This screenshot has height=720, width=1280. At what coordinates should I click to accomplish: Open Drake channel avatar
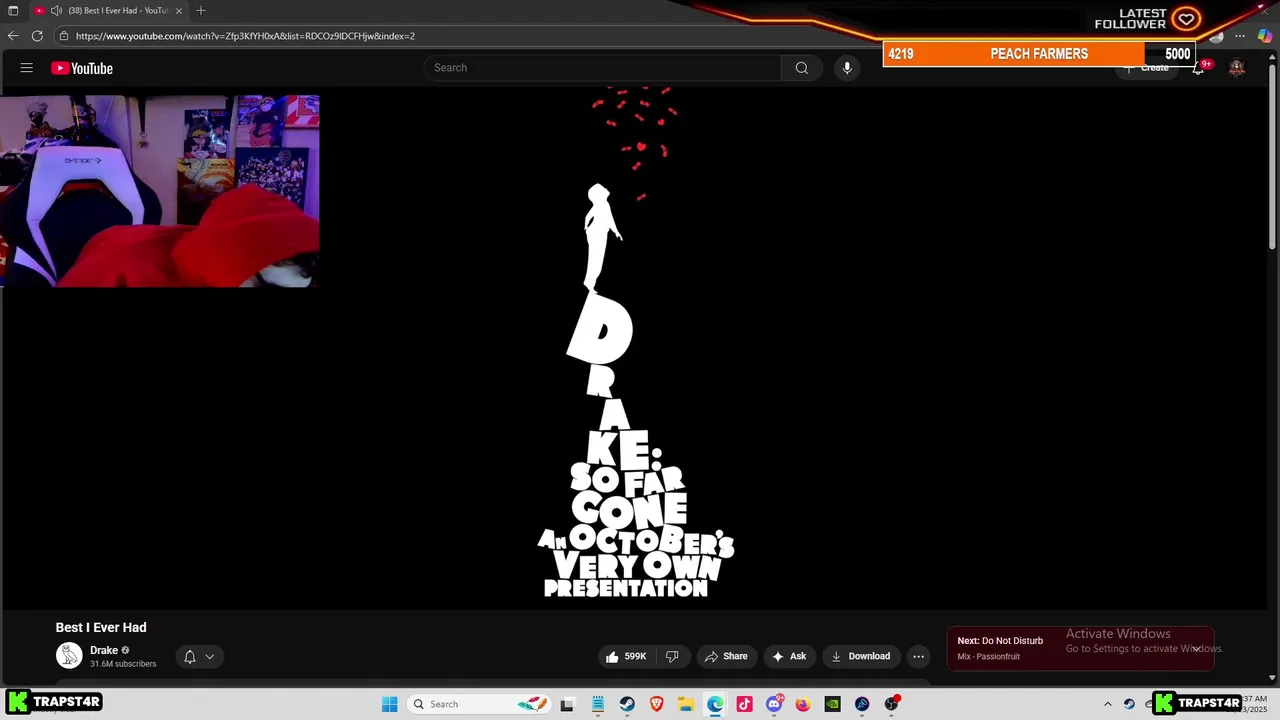click(x=69, y=656)
